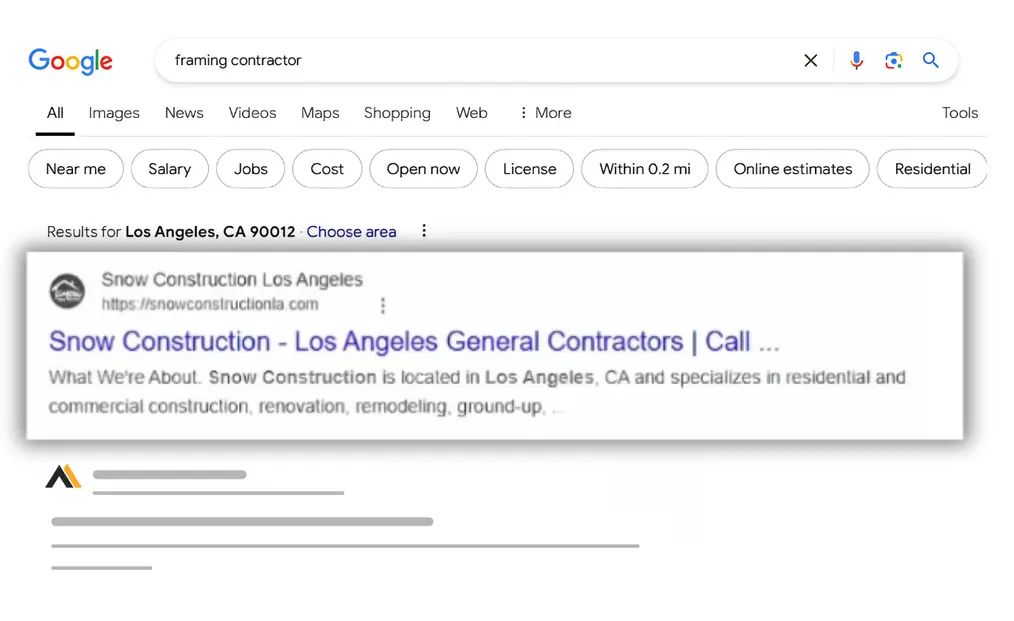Clear the search box with the X icon
The width and height of the screenshot is (1014, 621).
(x=810, y=61)
